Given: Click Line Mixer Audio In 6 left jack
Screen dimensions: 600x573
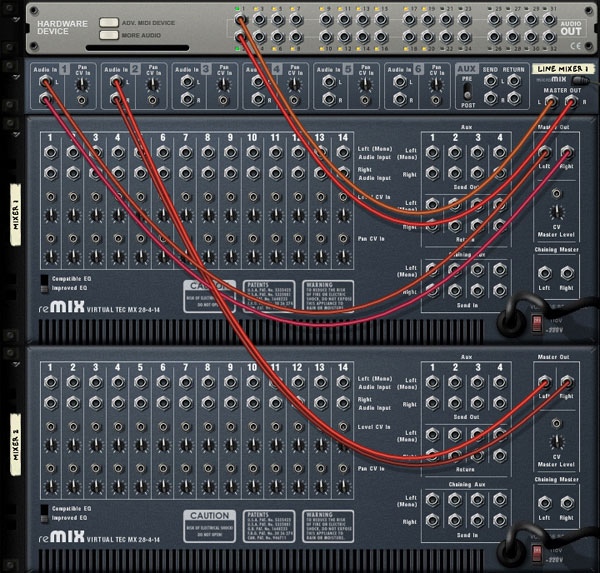Looking at the screenshot, I should pos(399,81).
